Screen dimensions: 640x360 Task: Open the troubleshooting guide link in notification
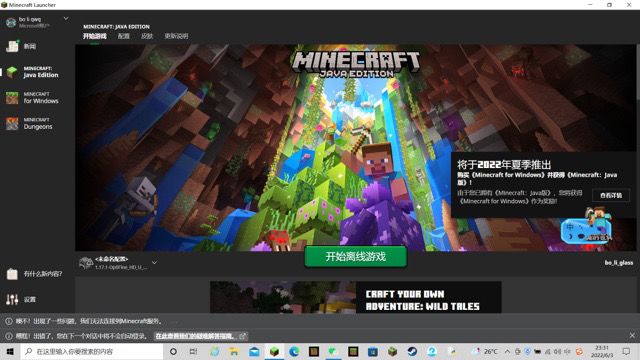click(200, 336)
